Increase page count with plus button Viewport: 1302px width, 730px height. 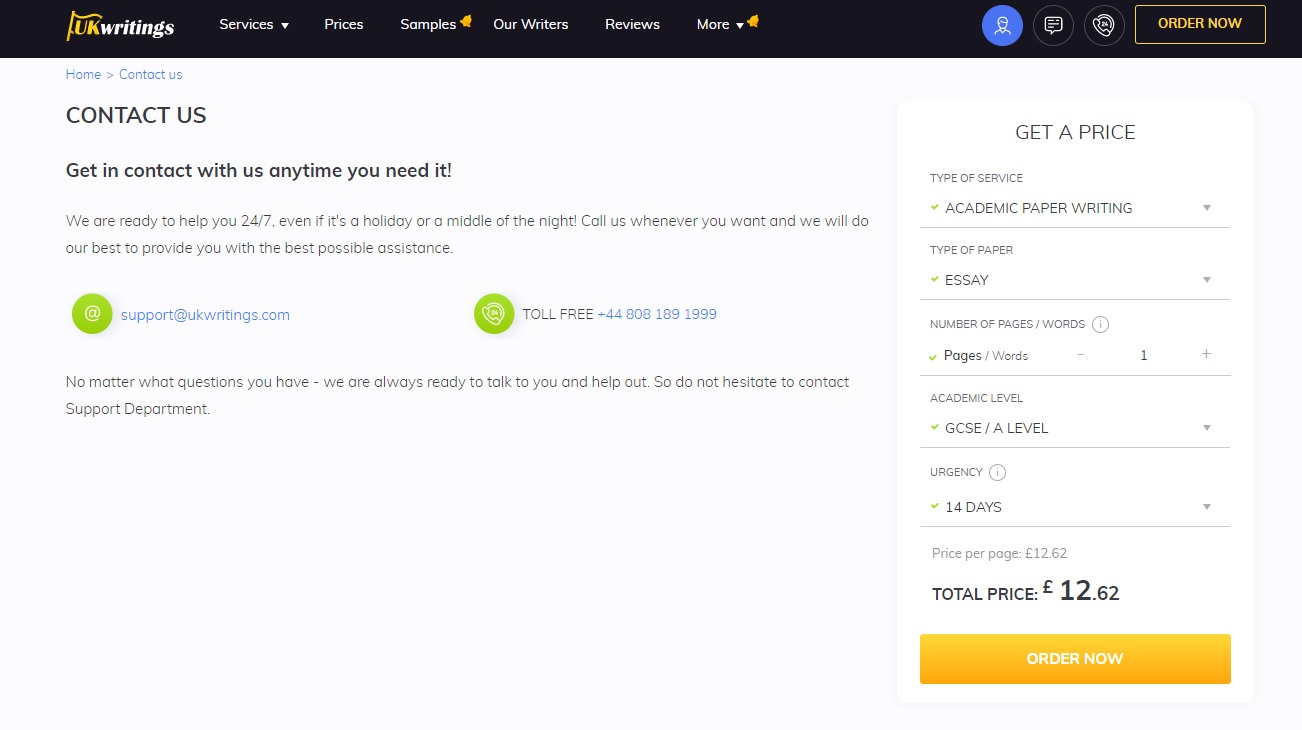(1206, 354)
